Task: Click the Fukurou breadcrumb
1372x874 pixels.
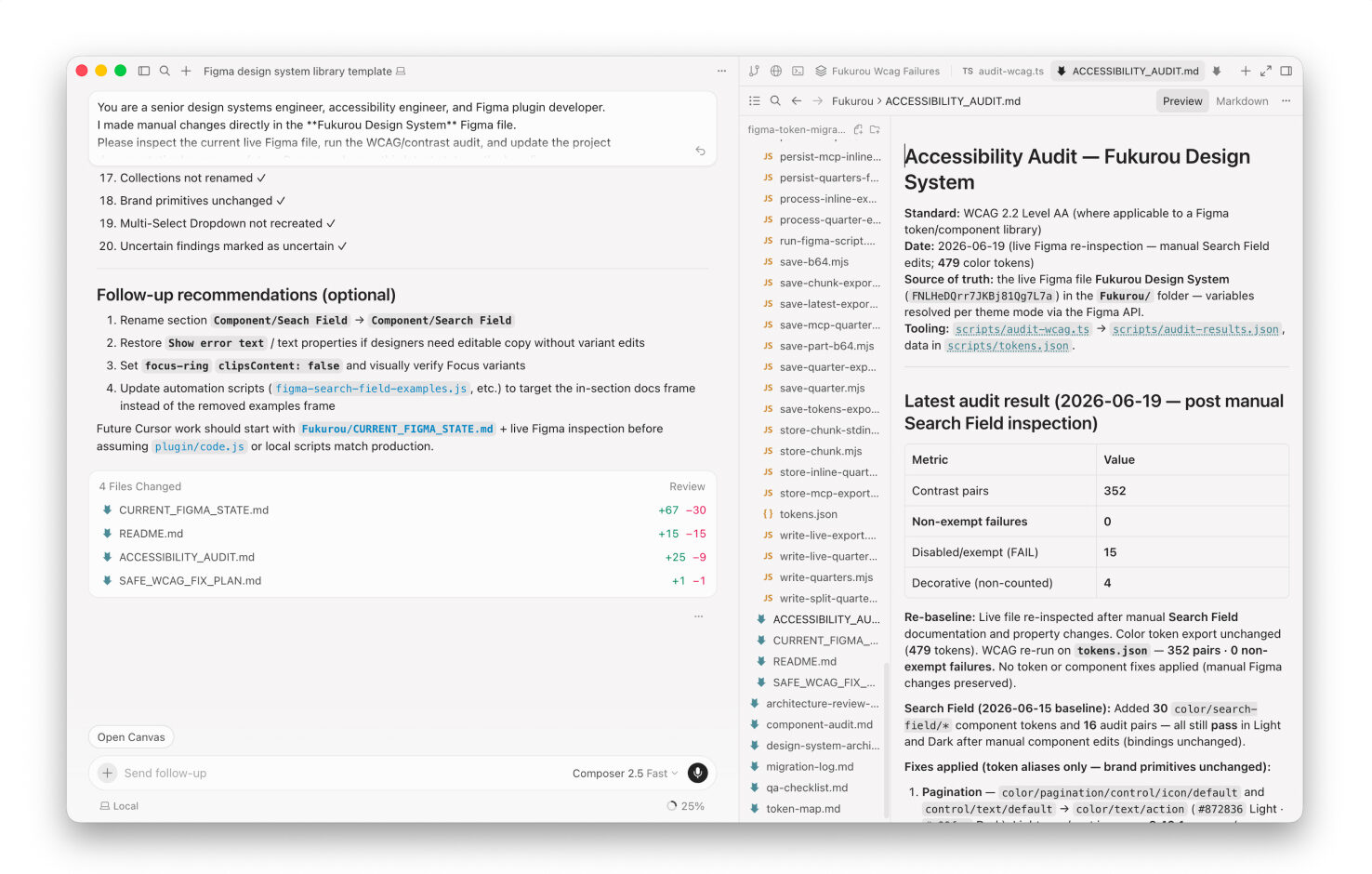Action: [852, 101]
